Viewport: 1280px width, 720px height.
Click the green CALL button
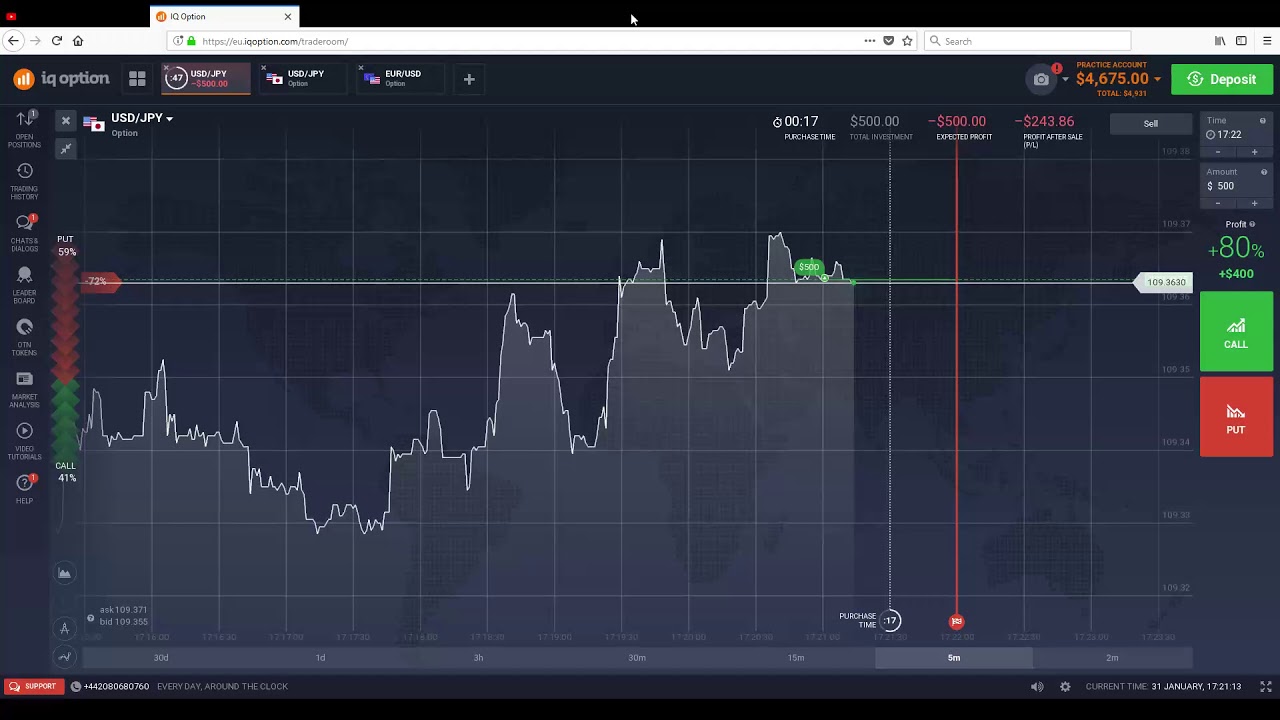1236,332
